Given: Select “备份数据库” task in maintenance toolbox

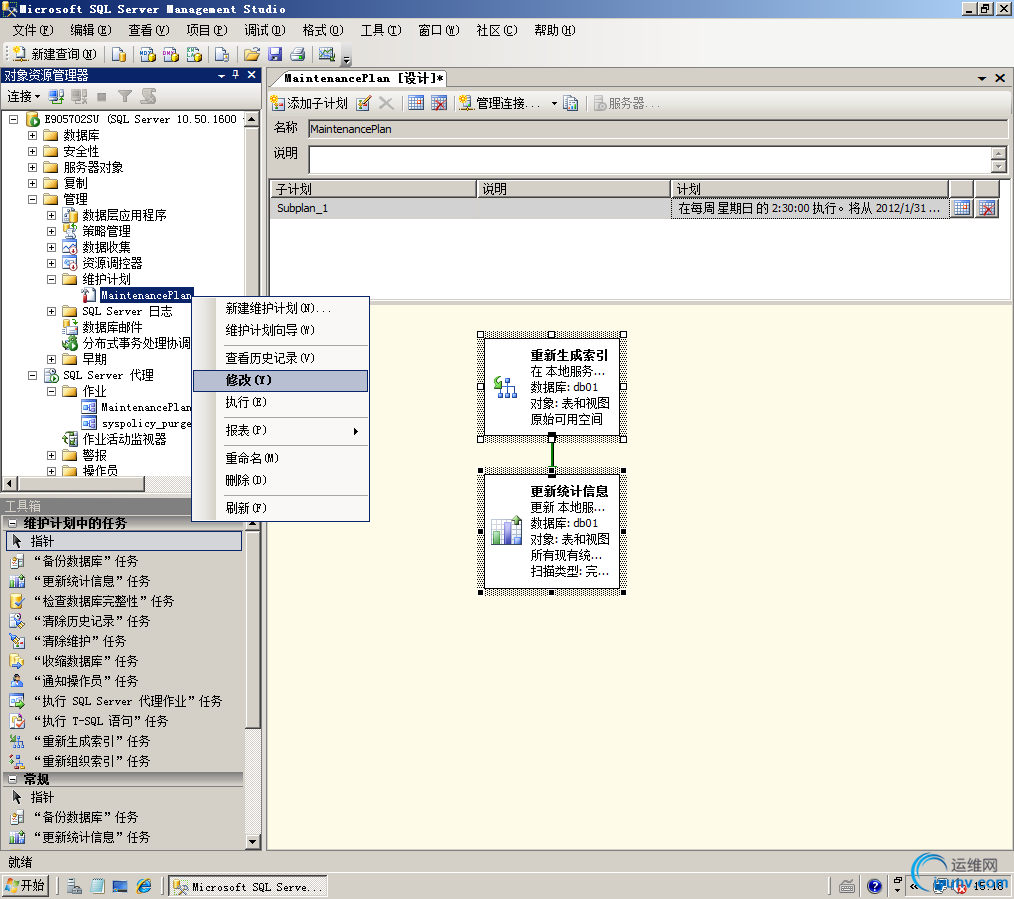Looking at the screenshot, I should [86, 561].
